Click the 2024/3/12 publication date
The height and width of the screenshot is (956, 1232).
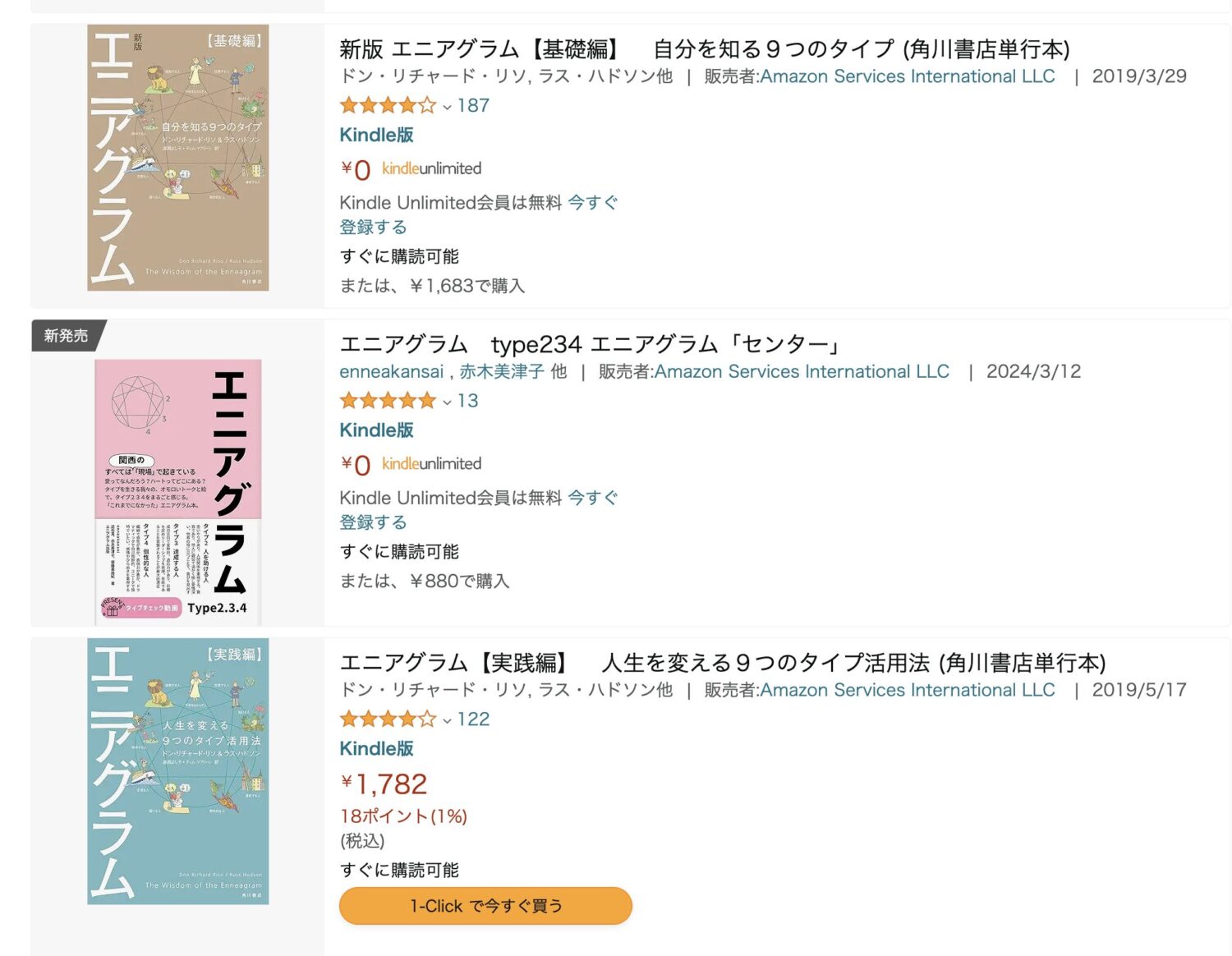coord(1033,371)
